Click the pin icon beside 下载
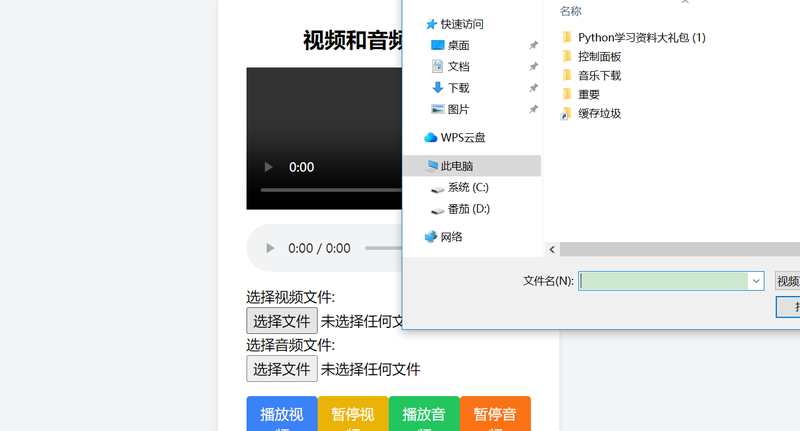This screenshot has width=800, height=431. click(533, 88)
